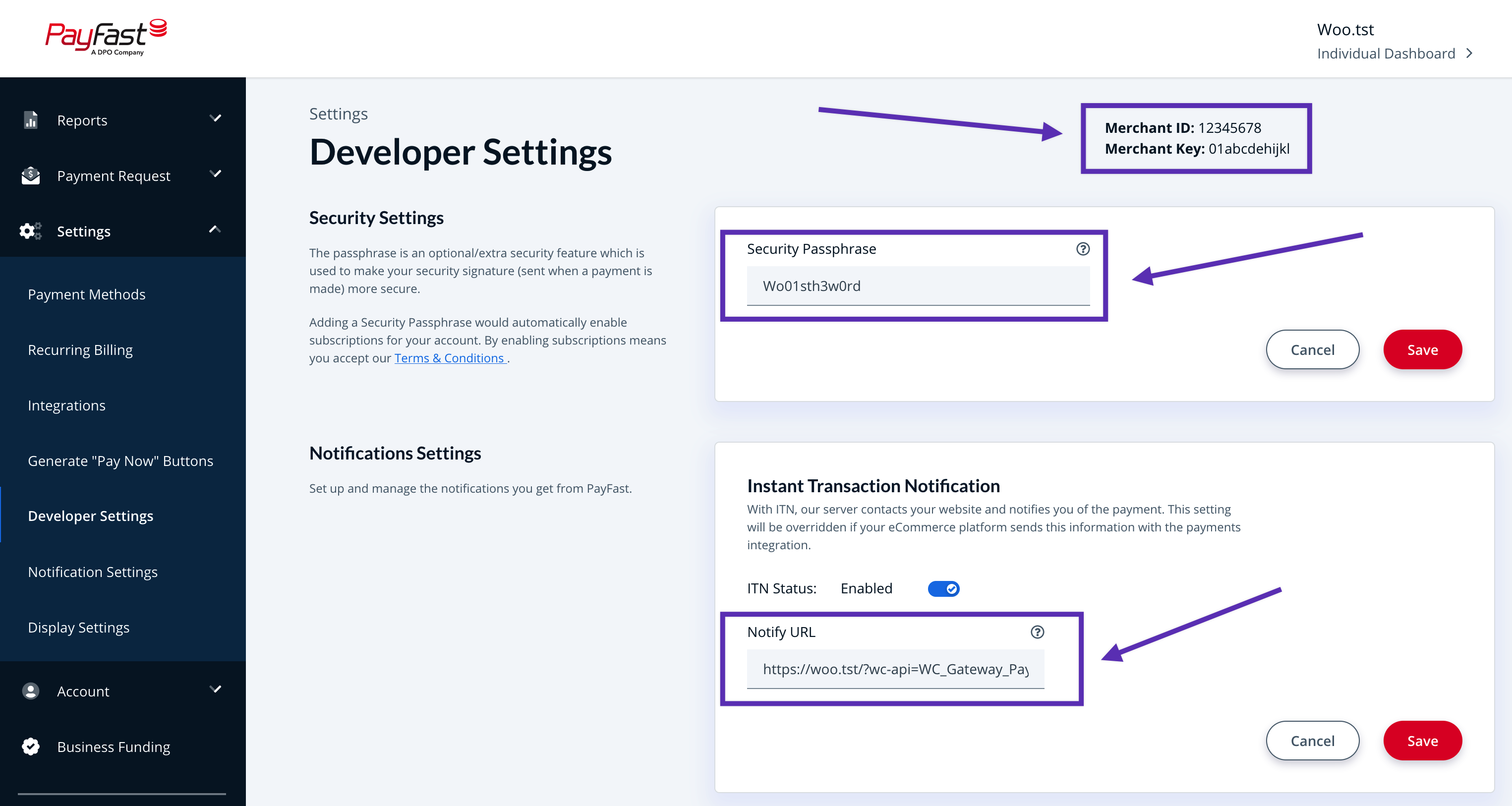Click the Account person icon
This screenshot has height=806, width=1512.
click(x=31, y=691)
